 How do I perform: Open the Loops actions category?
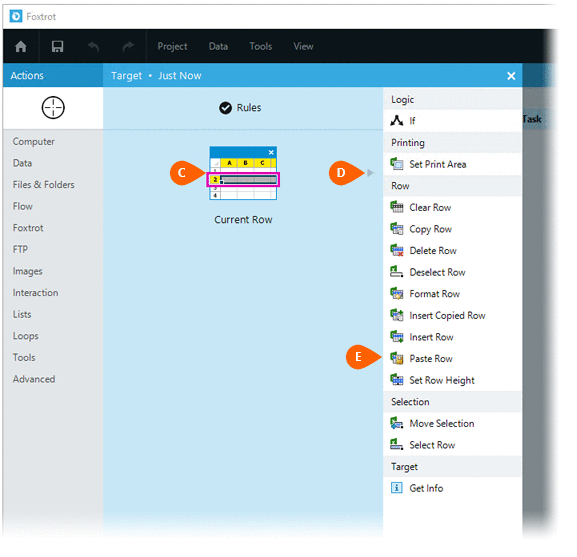[x=25, y=336]
